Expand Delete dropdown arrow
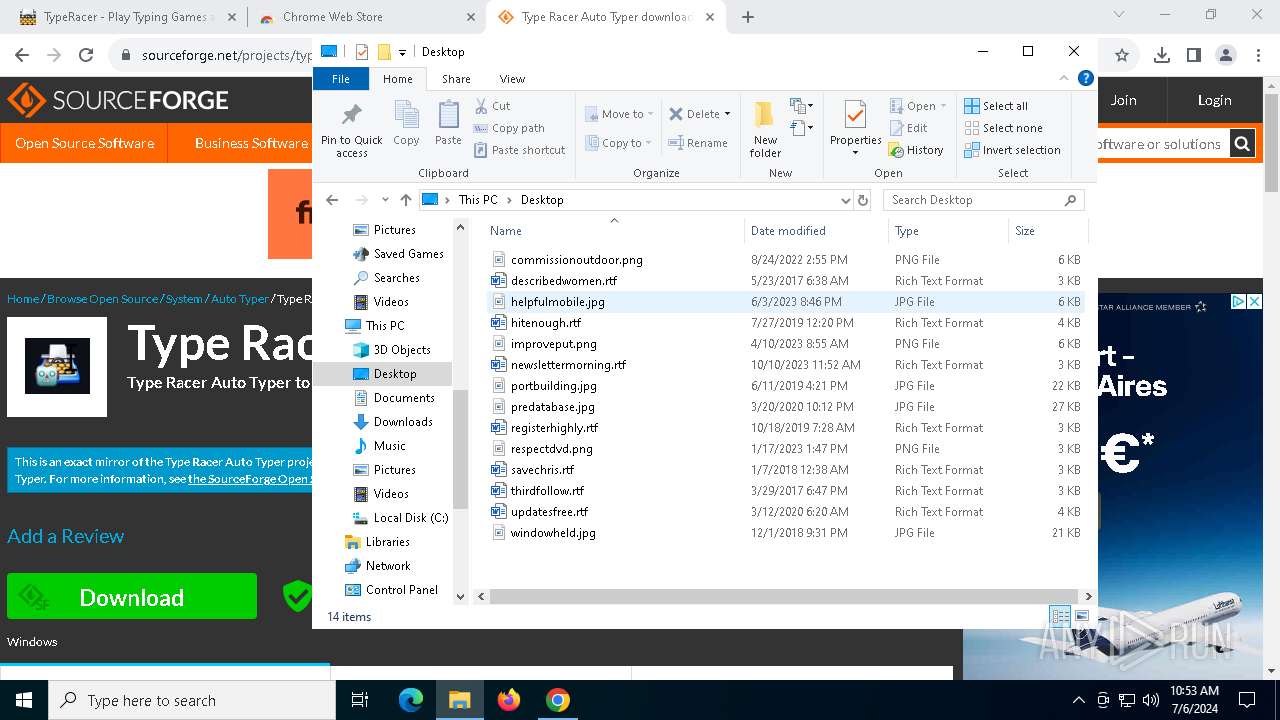The width and height of the screenshot is (1280, 720). tap(727, 114)
